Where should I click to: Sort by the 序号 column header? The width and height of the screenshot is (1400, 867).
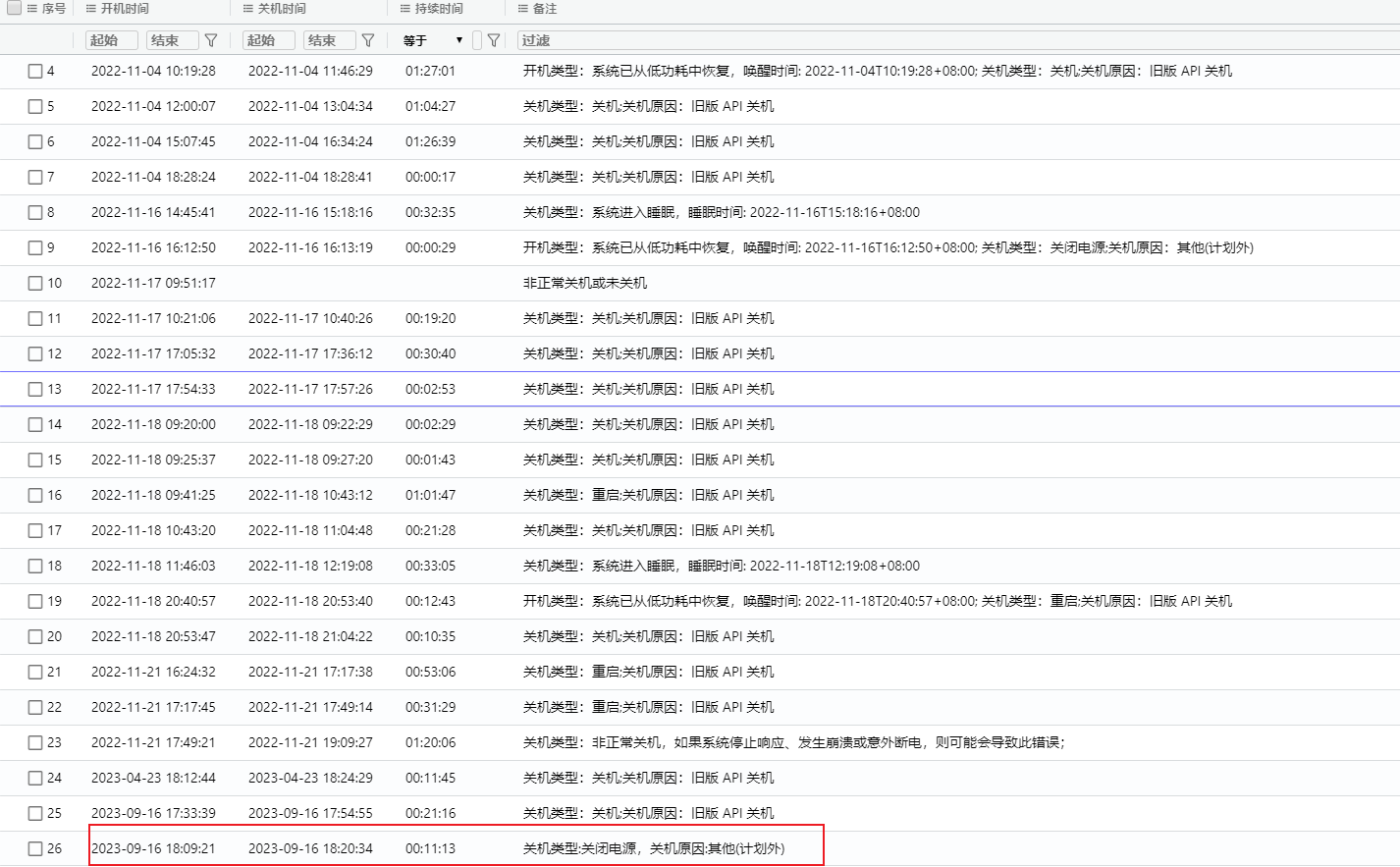(54, 9)
